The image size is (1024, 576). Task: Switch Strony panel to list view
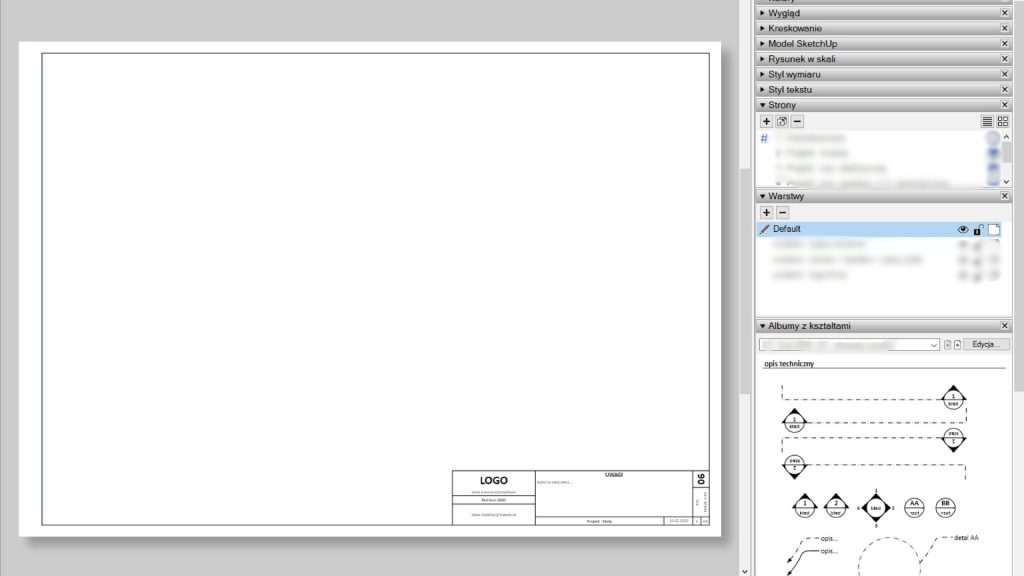987,121
